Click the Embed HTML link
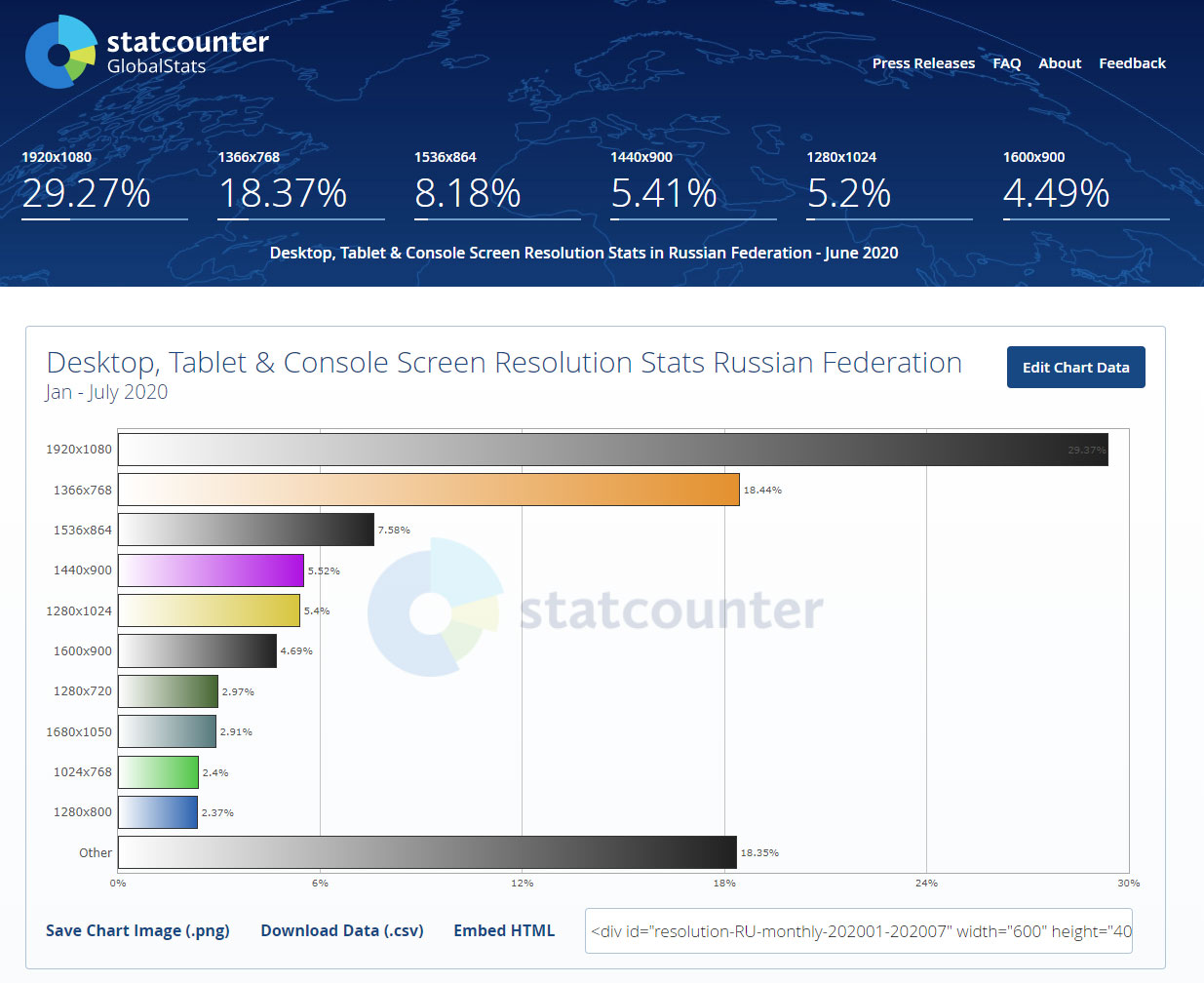 click(x=504, y=930)
